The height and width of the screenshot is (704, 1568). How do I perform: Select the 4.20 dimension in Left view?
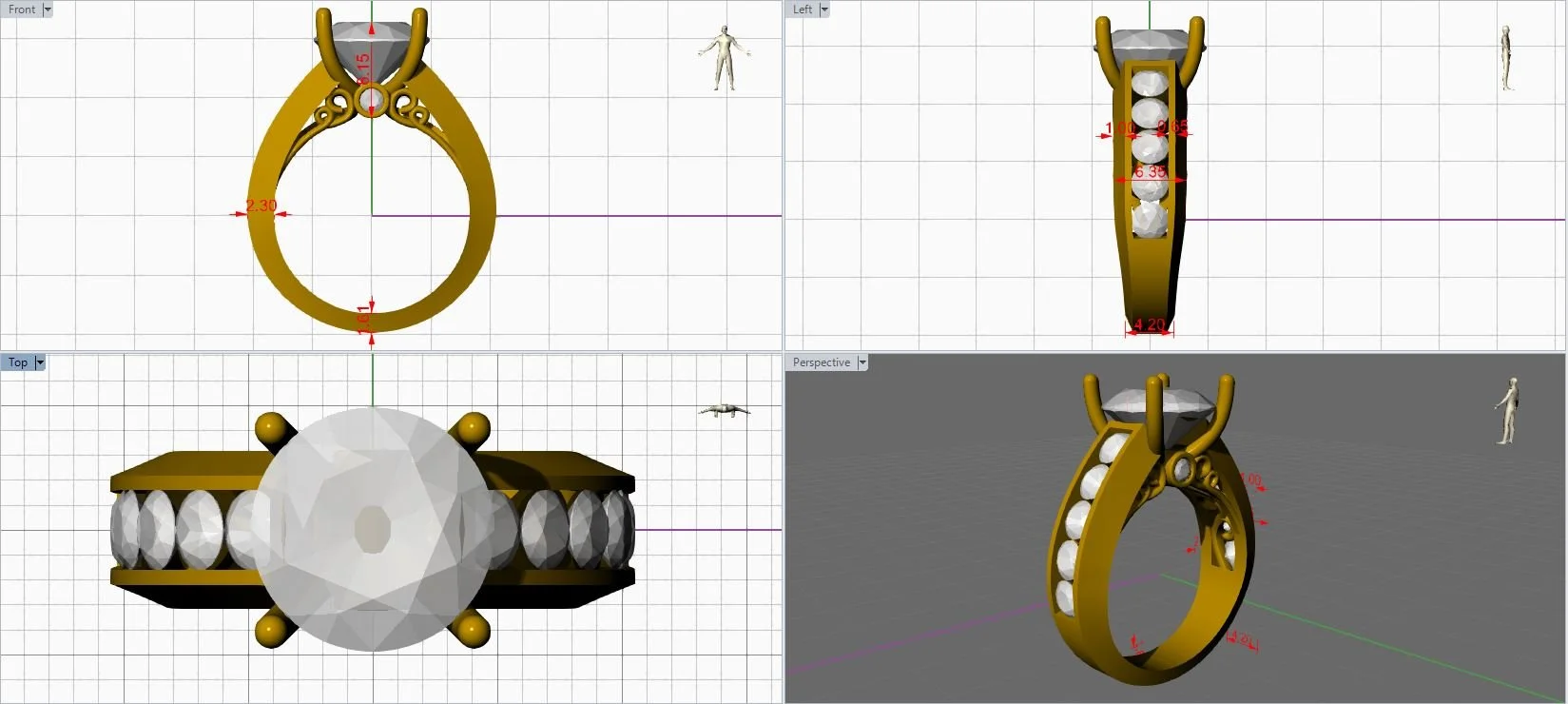1149,324
